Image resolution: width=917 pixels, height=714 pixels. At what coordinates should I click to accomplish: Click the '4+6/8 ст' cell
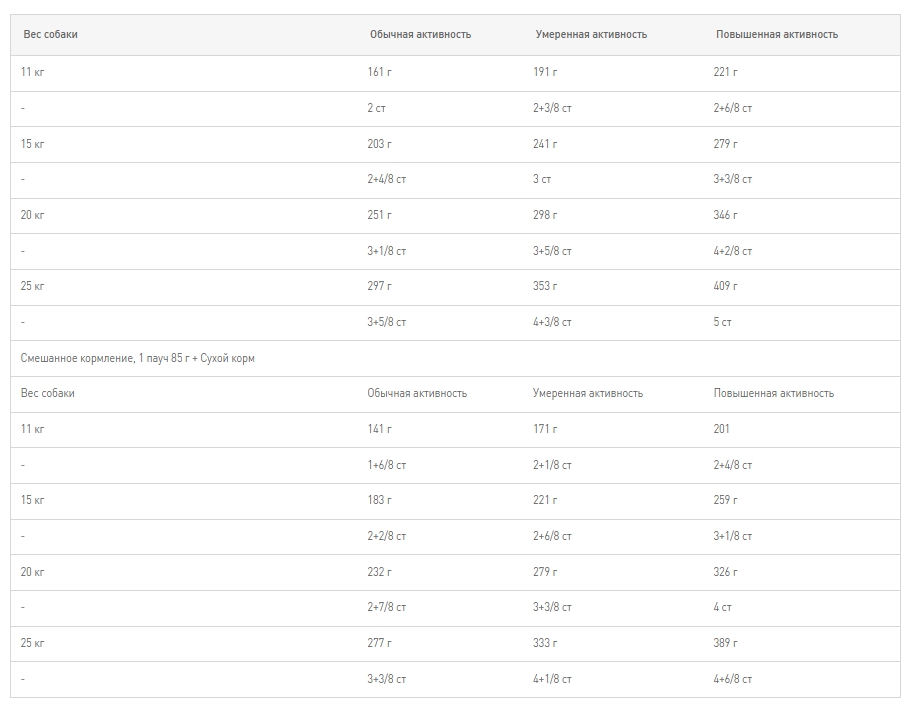tap(732, 679)
